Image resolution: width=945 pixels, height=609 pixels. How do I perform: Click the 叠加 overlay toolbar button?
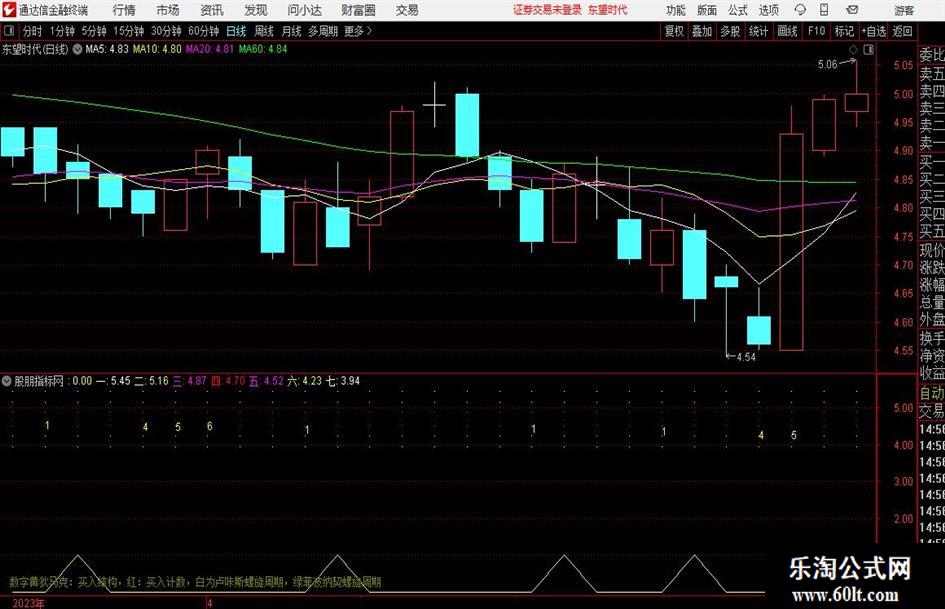(x=702, y=31)
